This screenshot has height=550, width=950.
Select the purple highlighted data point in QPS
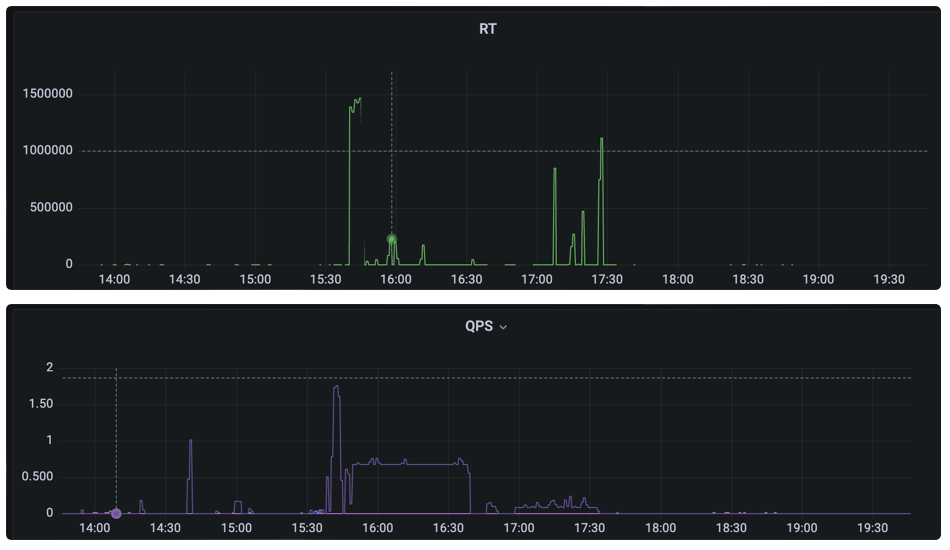point(116,514)
